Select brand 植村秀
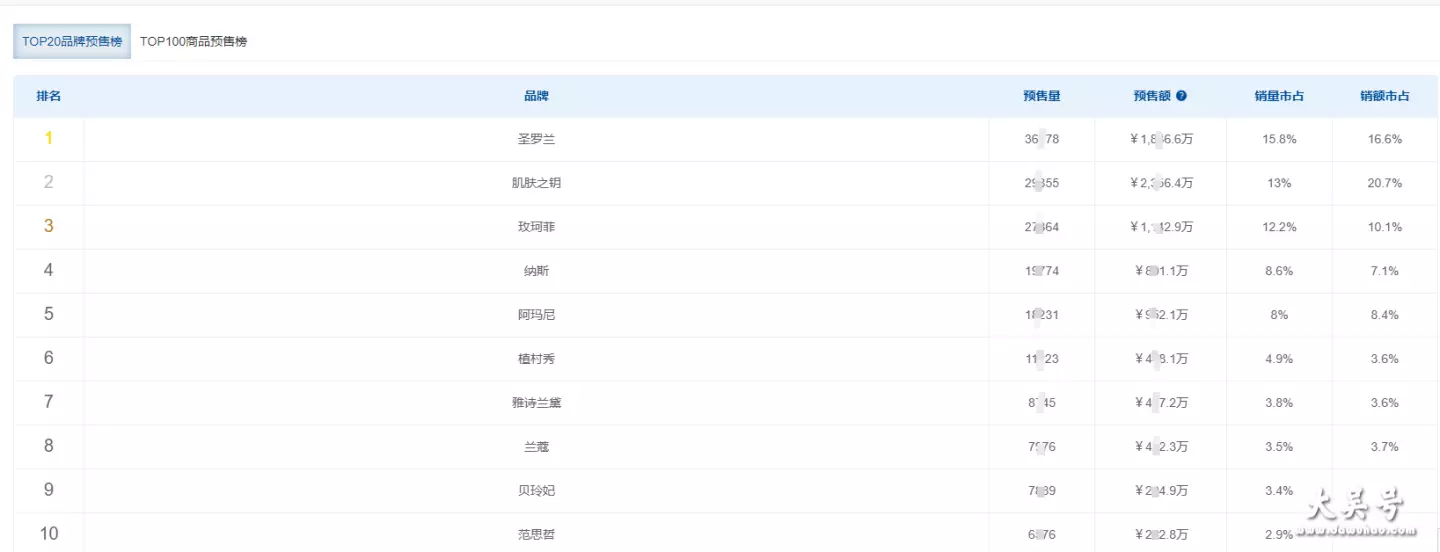 (537, 359)
